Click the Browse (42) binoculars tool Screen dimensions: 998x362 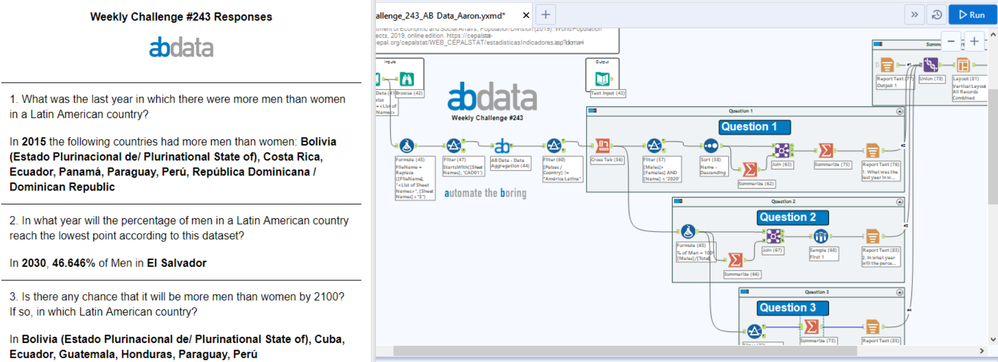pos(406,80)
